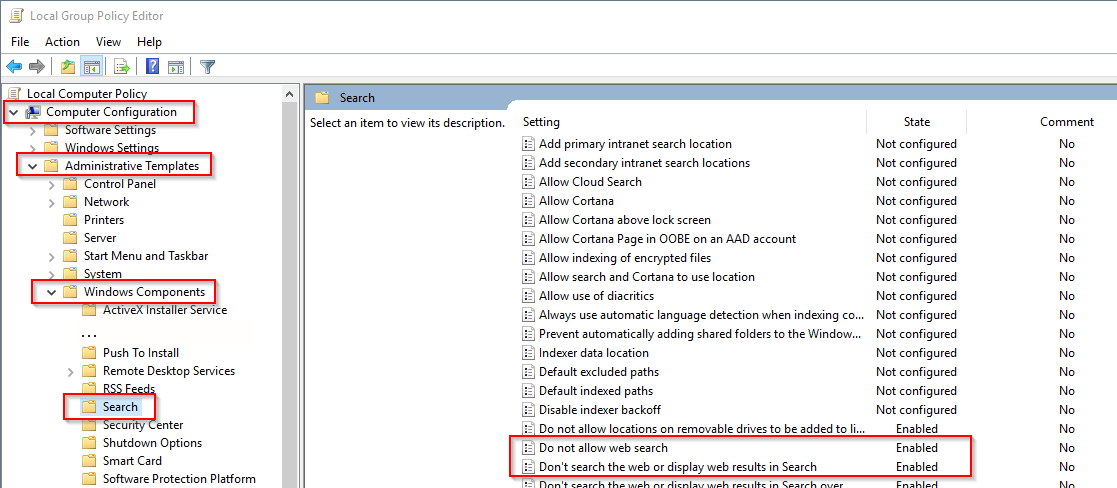Select the Shutdown Options folder

152,443
